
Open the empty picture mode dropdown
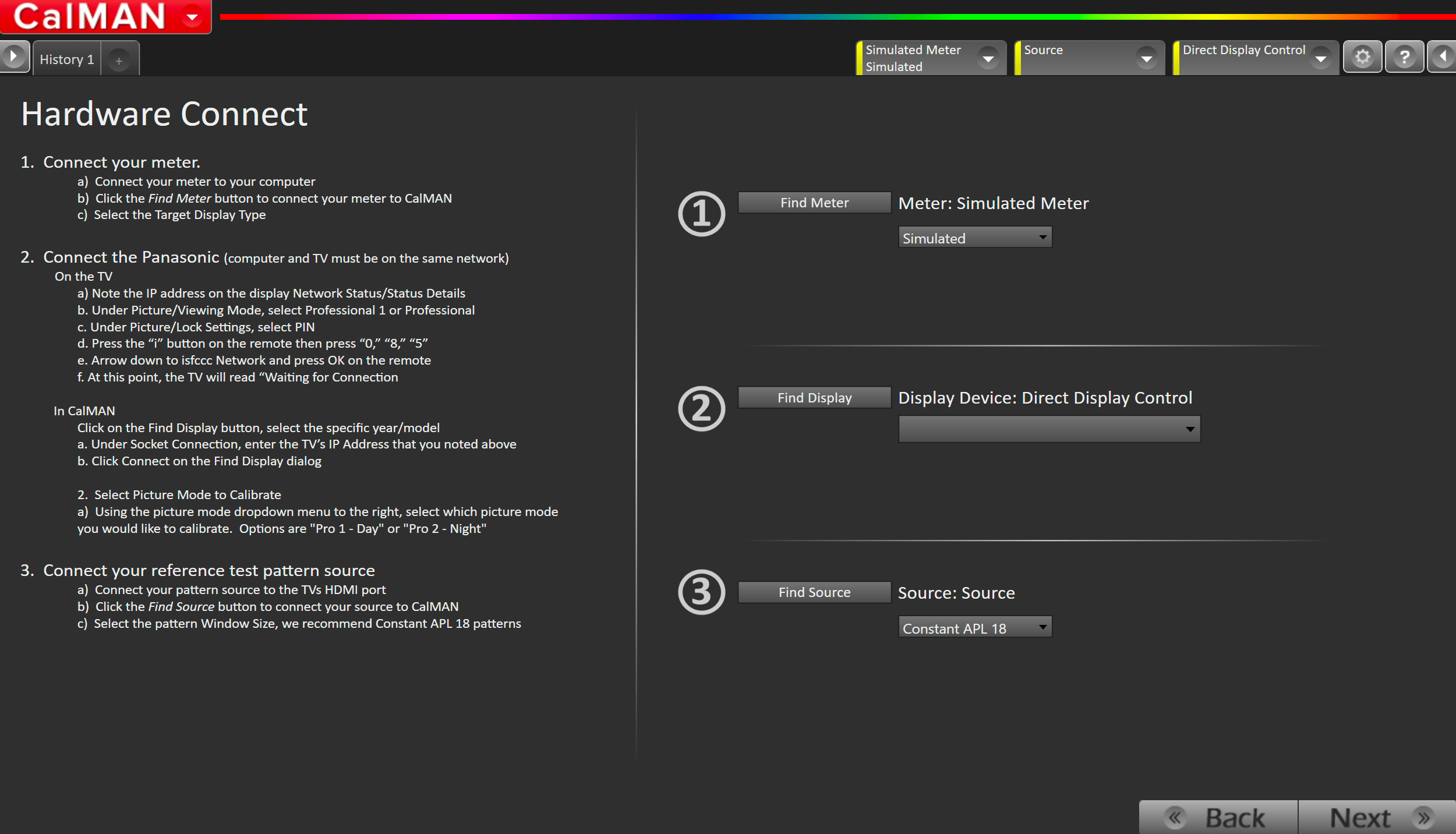click(1049, 429)
